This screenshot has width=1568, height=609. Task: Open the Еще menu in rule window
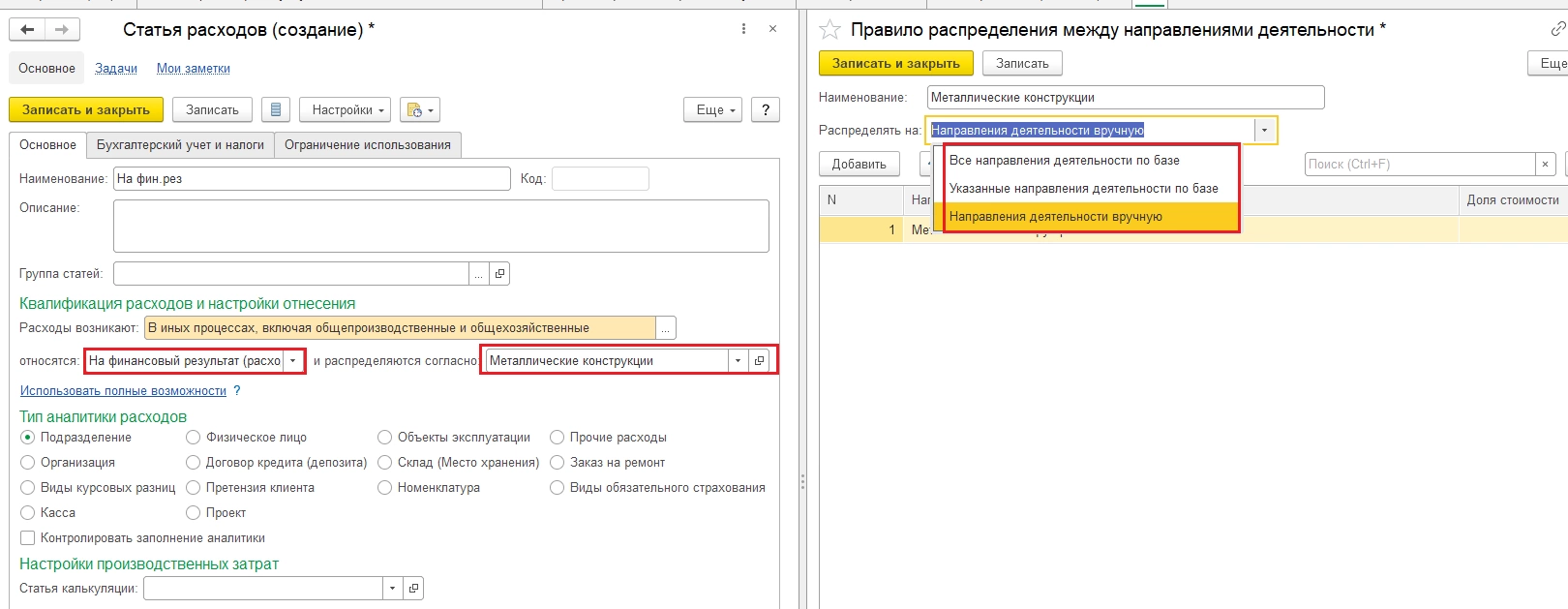[x=1549, y=64]
